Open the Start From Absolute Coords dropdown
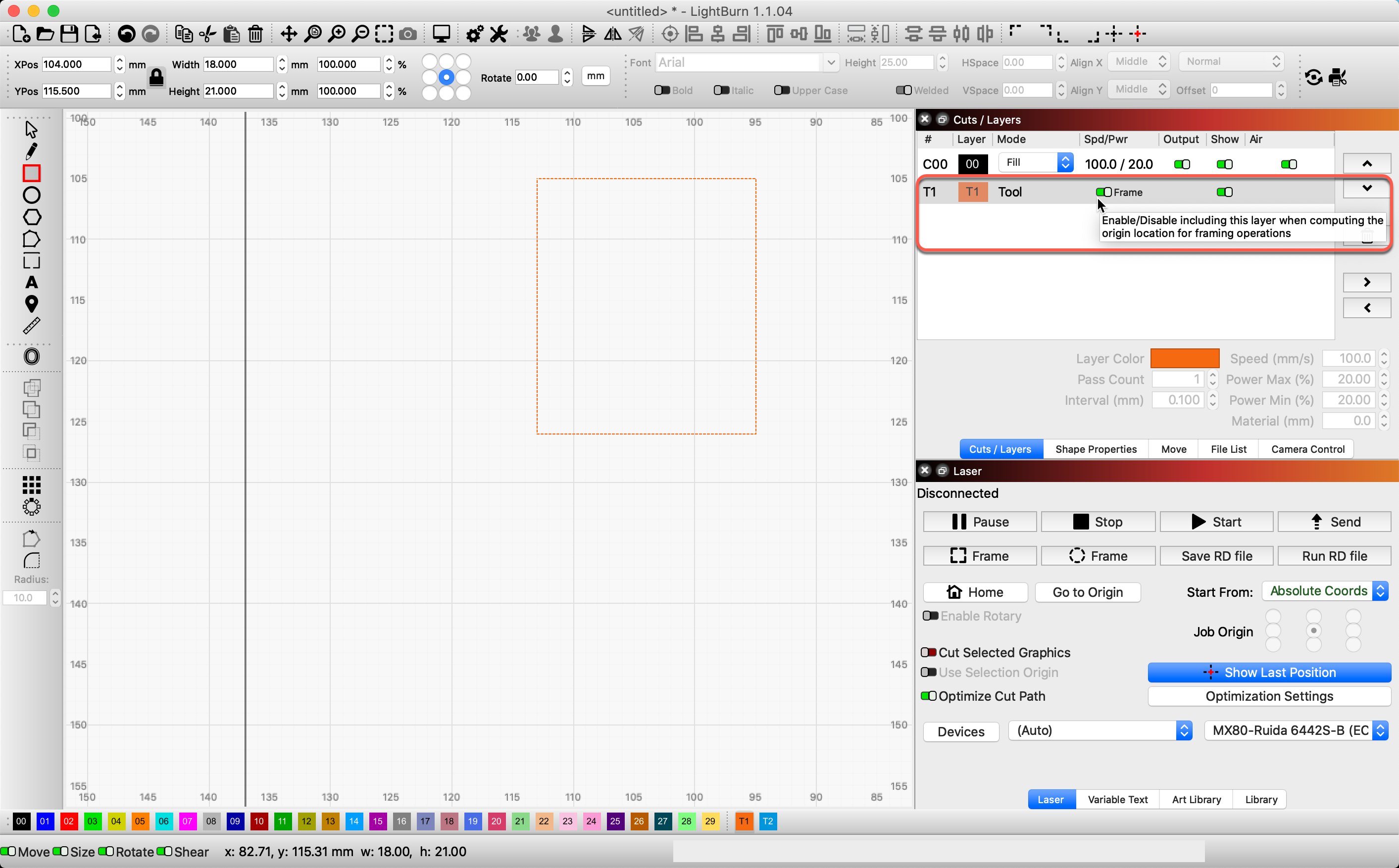Screen dimensions: 1399x868 click(x=1324, y=591)
